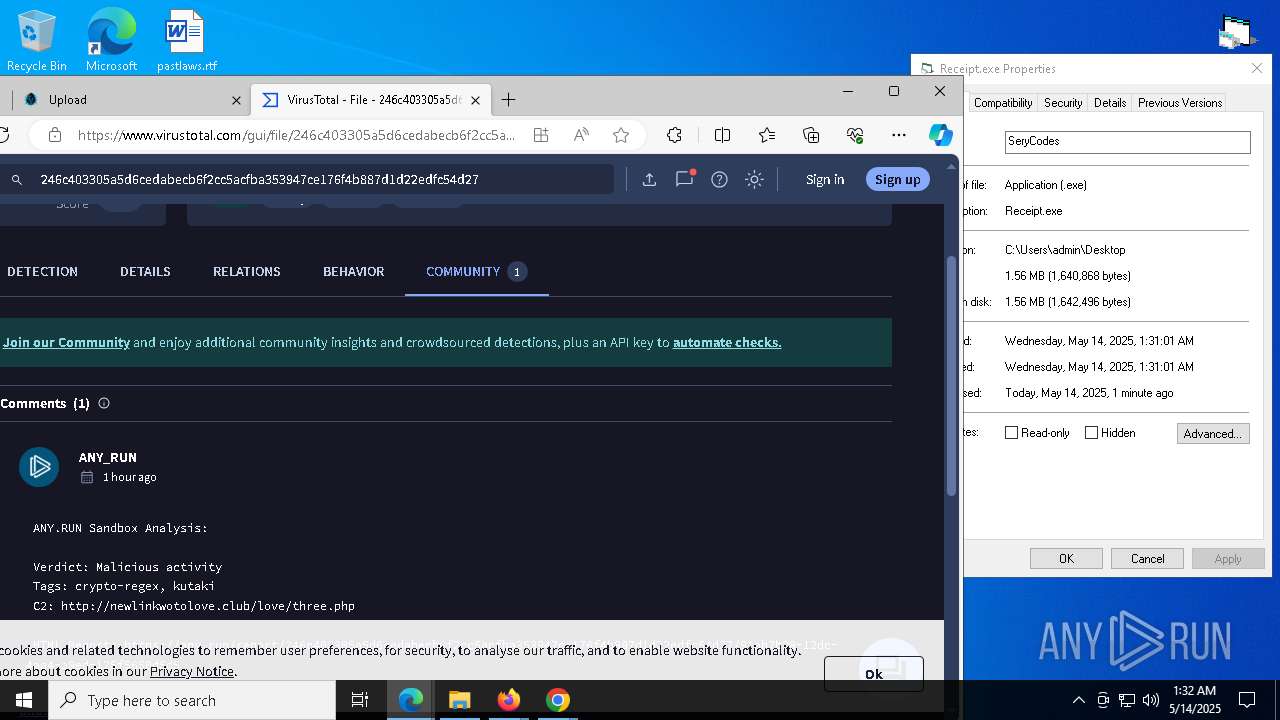Switch to the RELATIONS tab

(246, 271)
